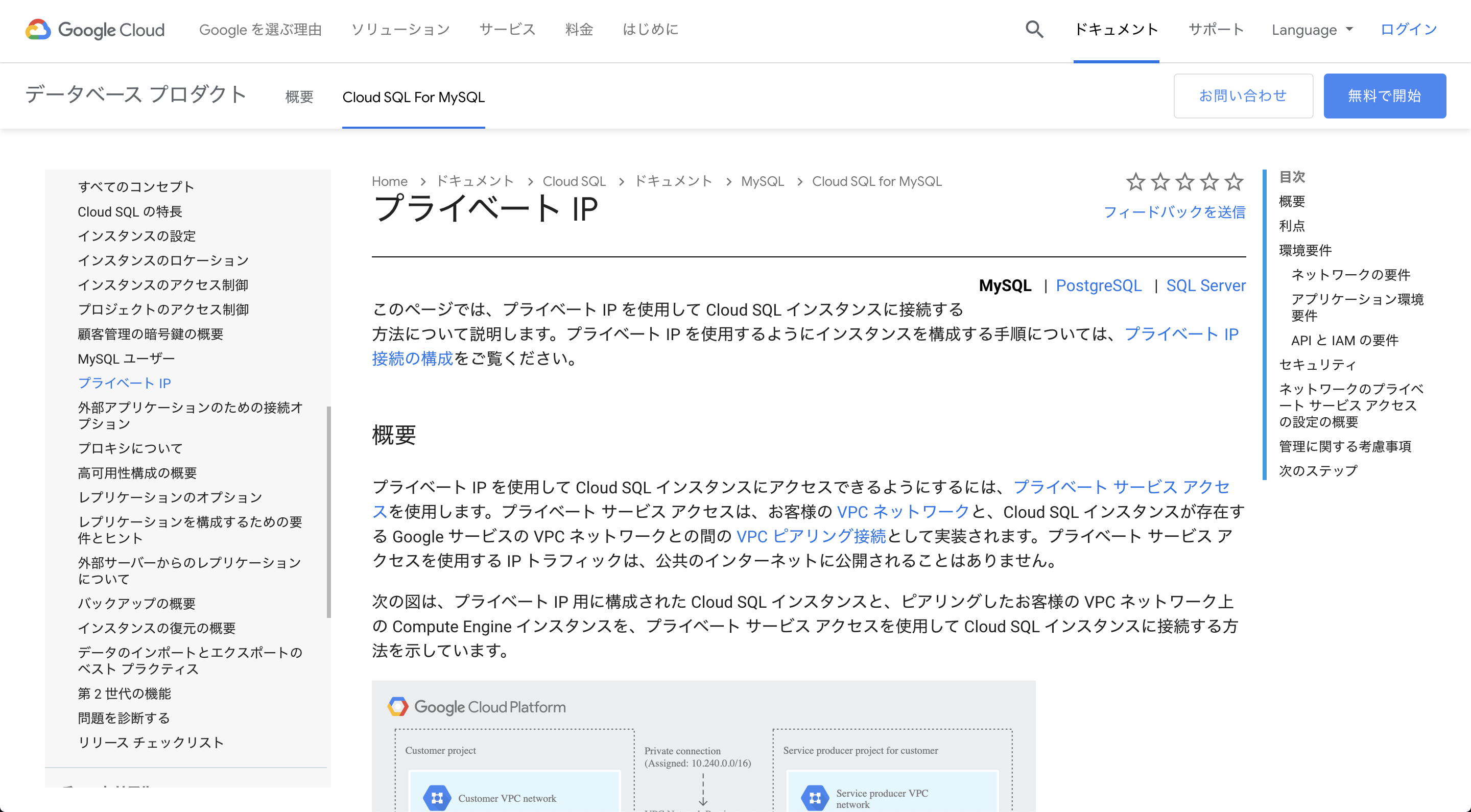
Task: Switch to SQL Server version link
Action: coord(1205,285)
